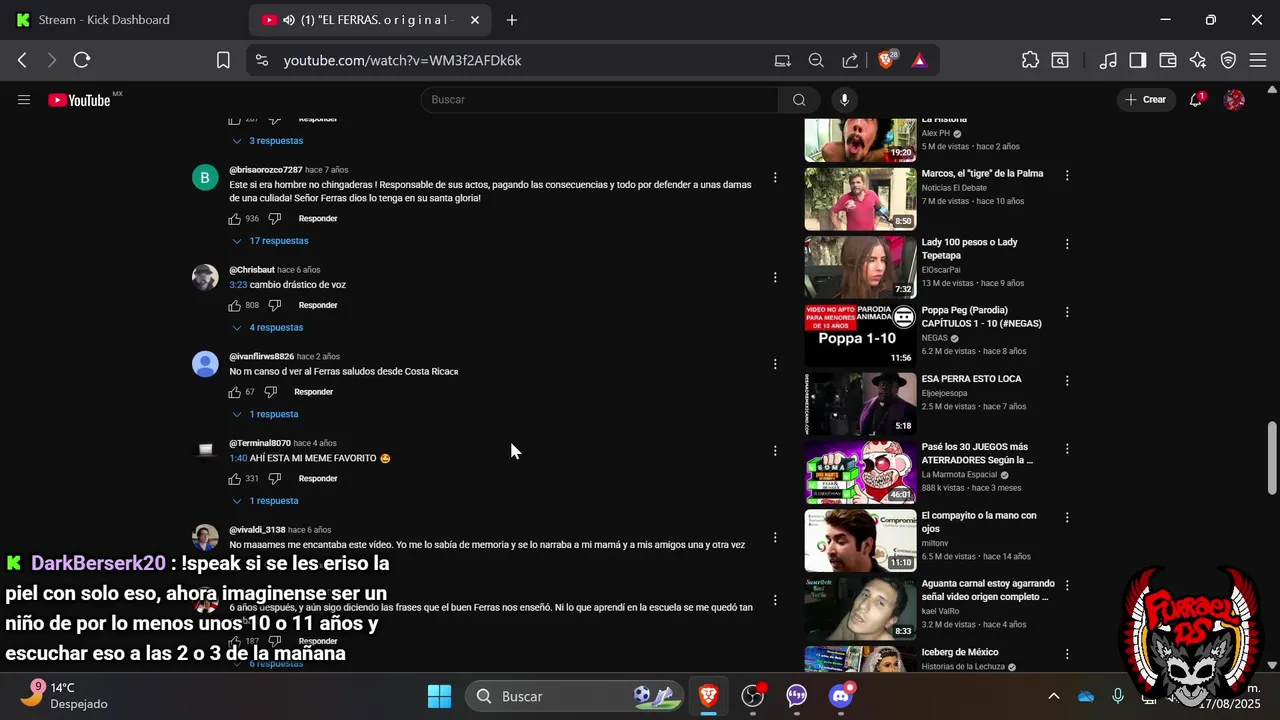Screen dimensions: 1280x720
Task: Open ESA PERRA ESTO LOCA video thumbnail
Action: (x=860, y=404)
